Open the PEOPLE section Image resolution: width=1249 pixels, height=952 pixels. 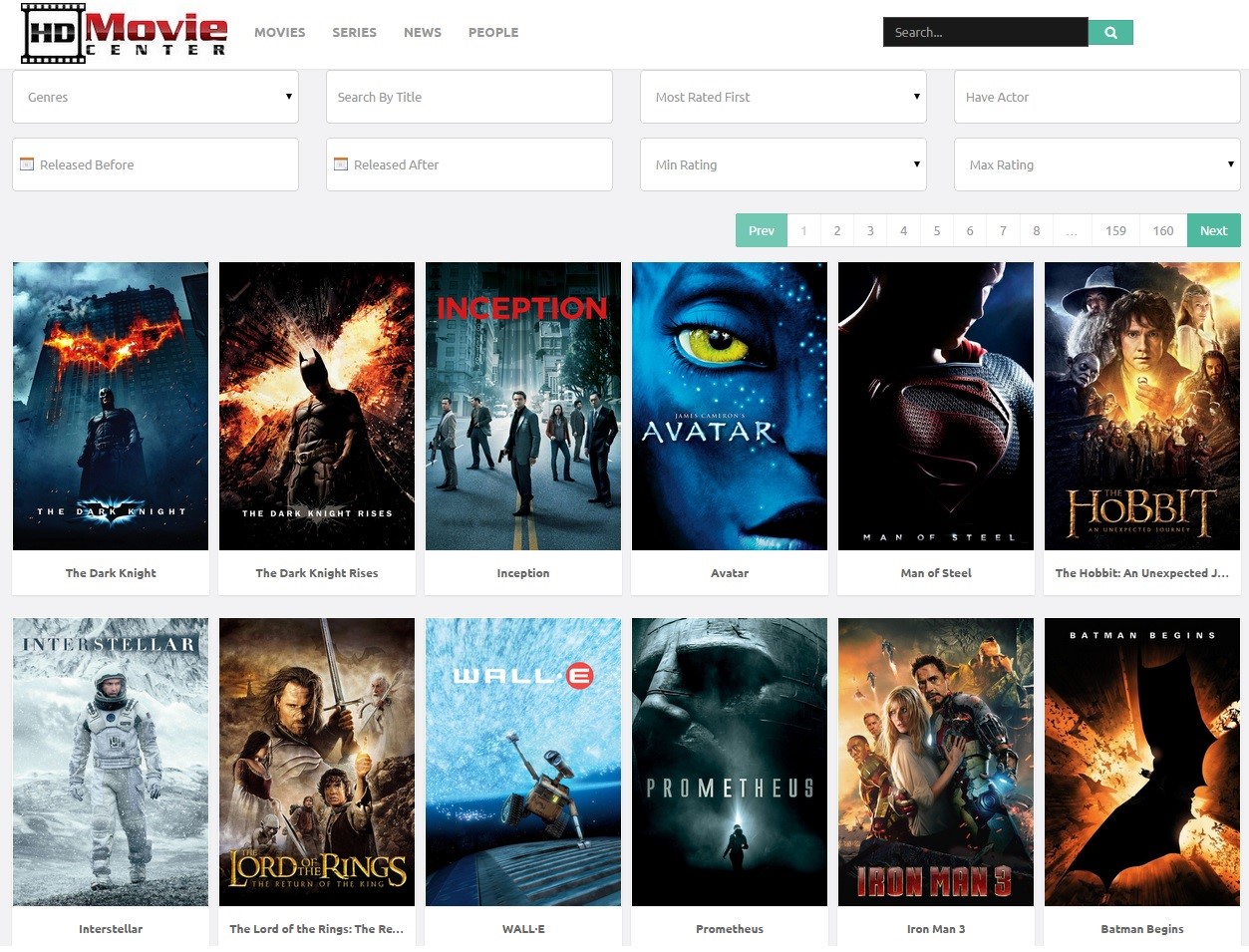click(x=493, y=32)
